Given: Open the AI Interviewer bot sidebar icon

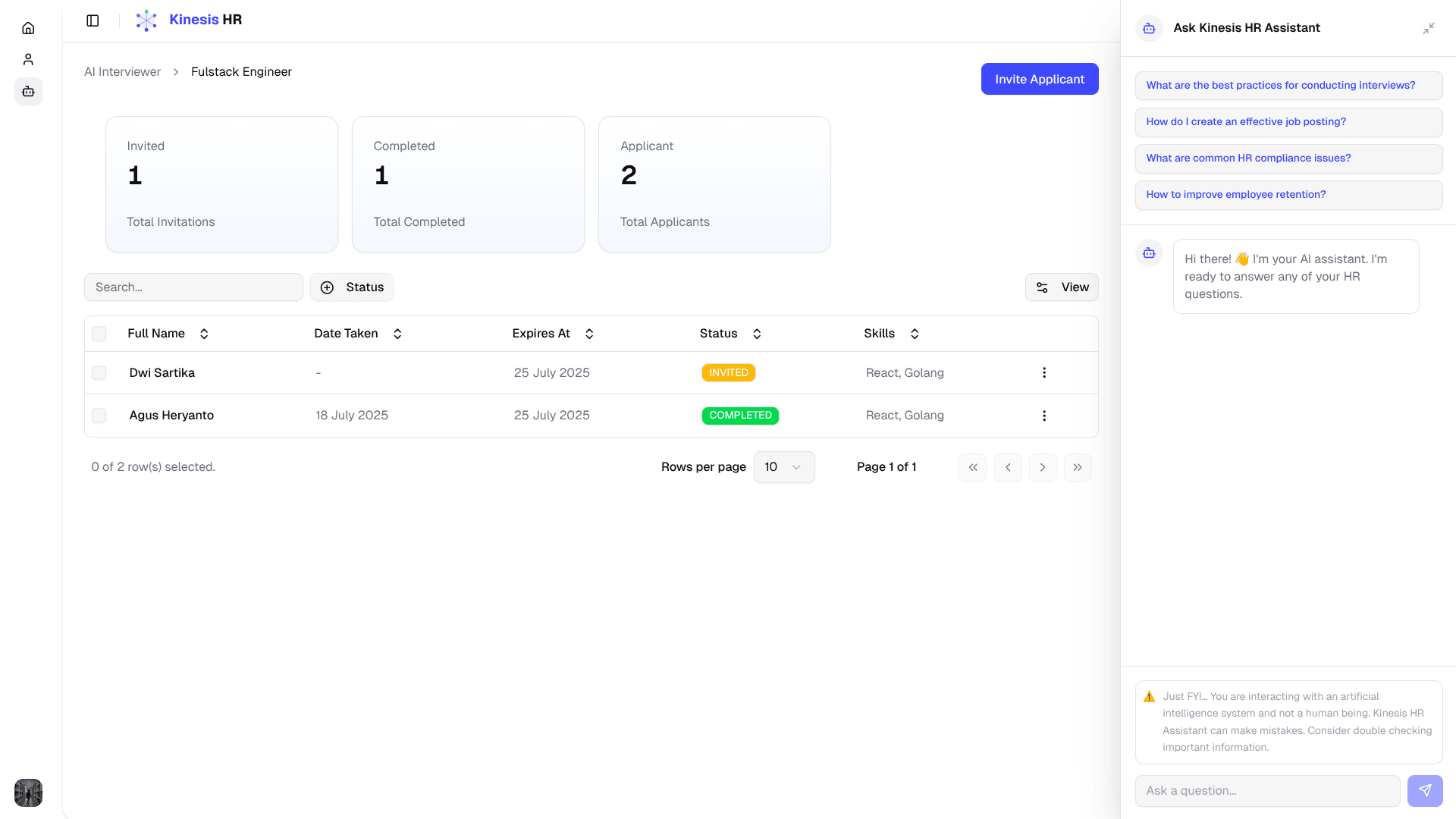Looking at the screenshot, I should click(x=28, y=92).
